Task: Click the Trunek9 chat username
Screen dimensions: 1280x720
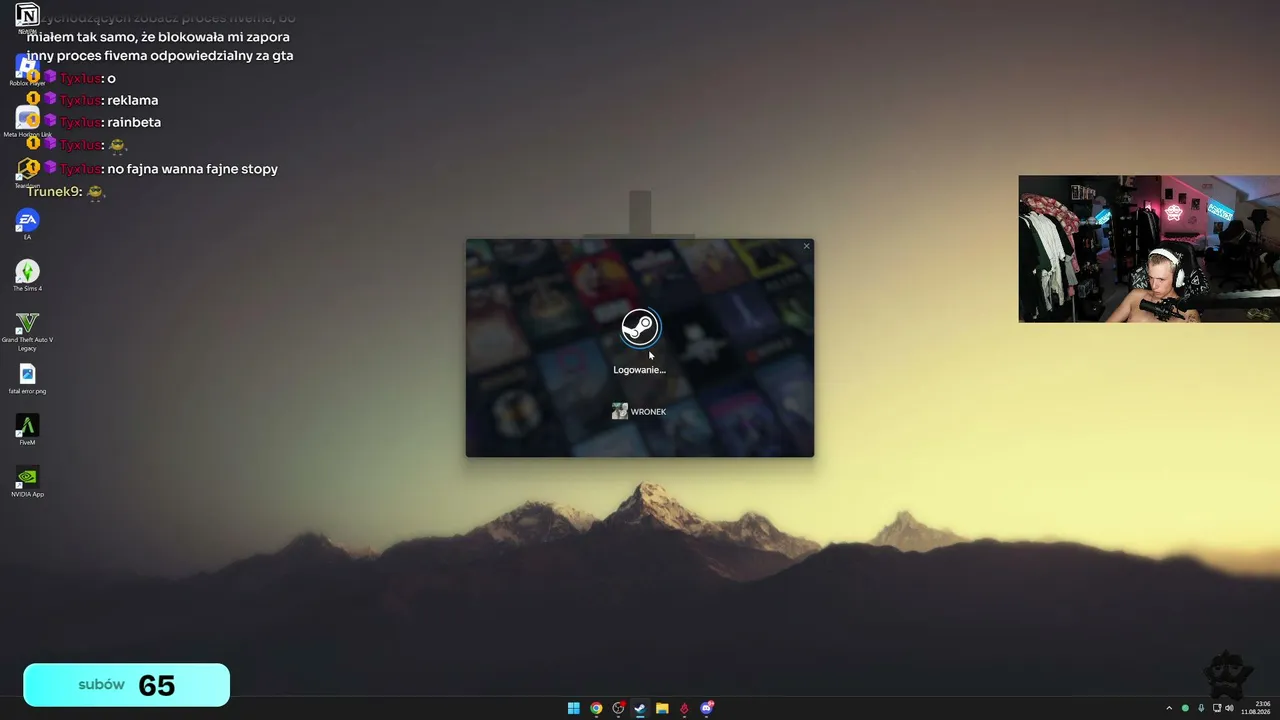Action: (54, 191)
